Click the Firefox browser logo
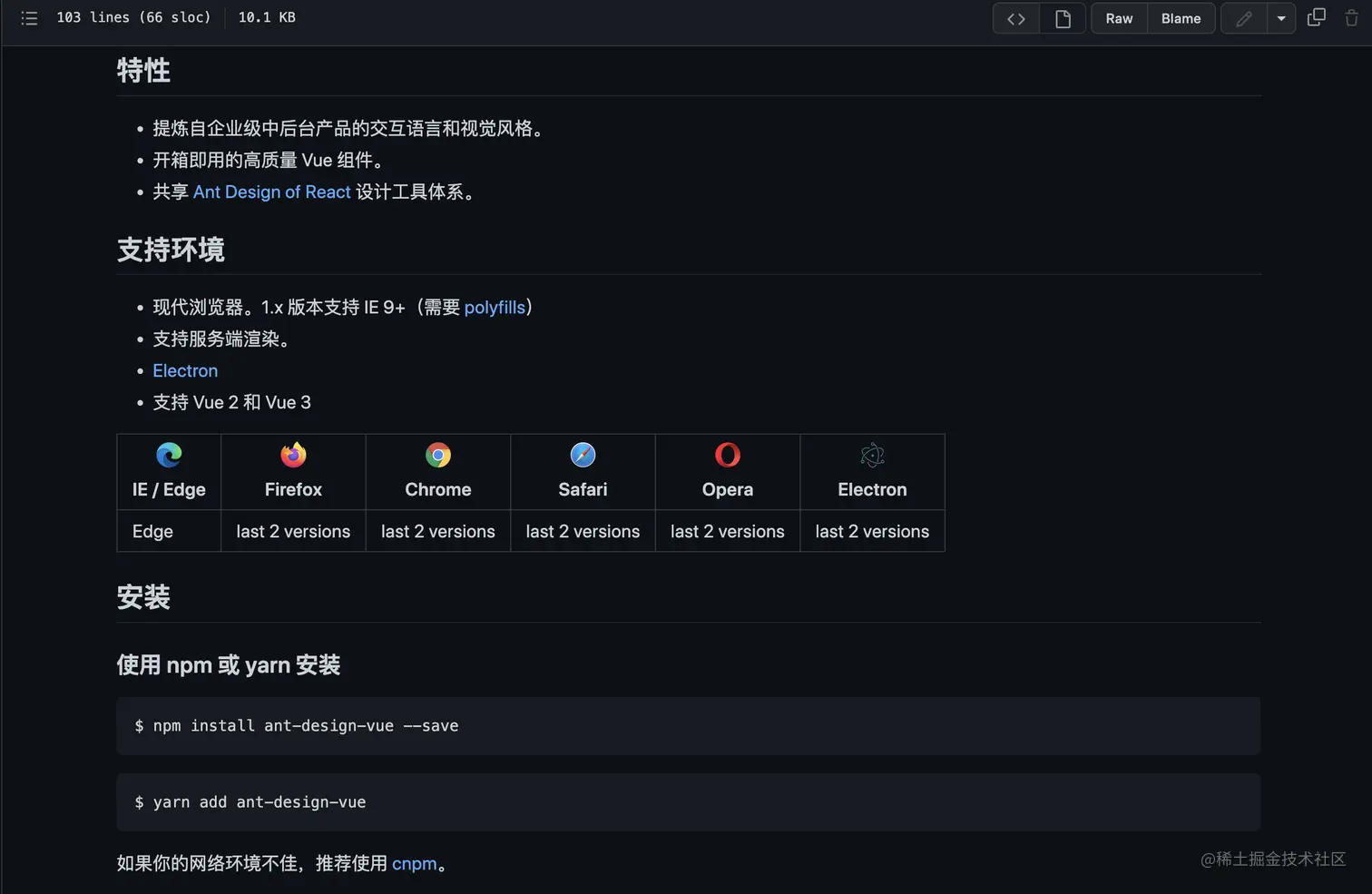 293,455
